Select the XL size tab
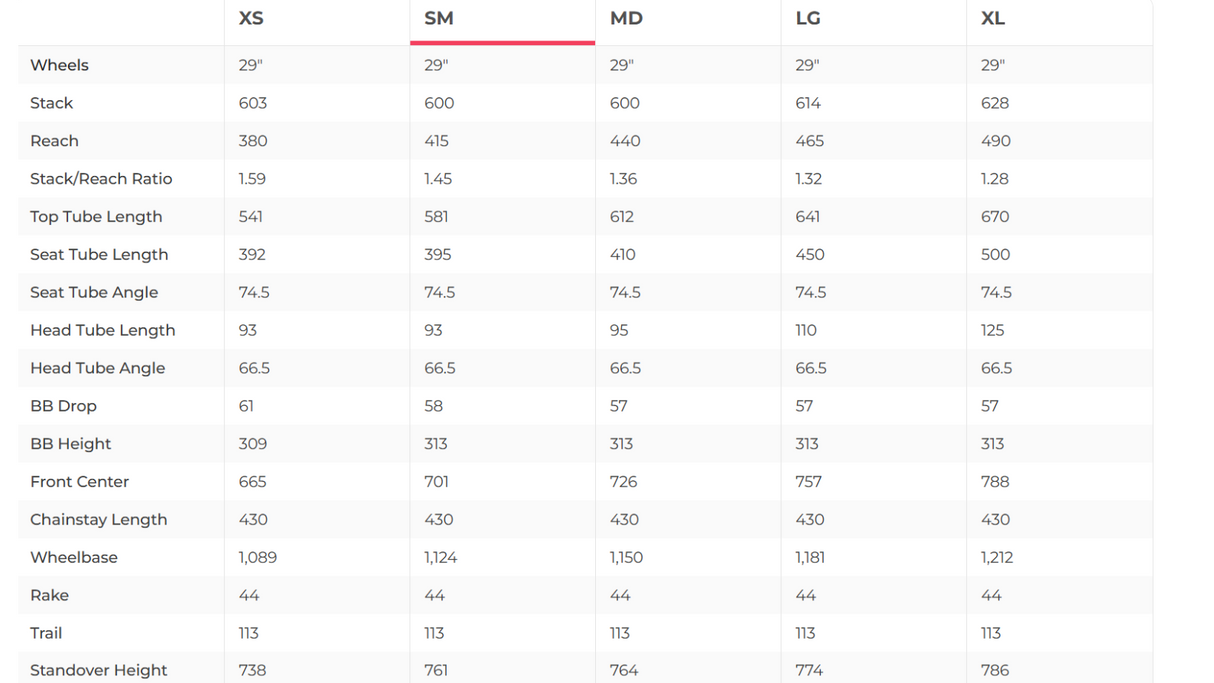Screen dimensions: 1214x683 pos(993,19)
